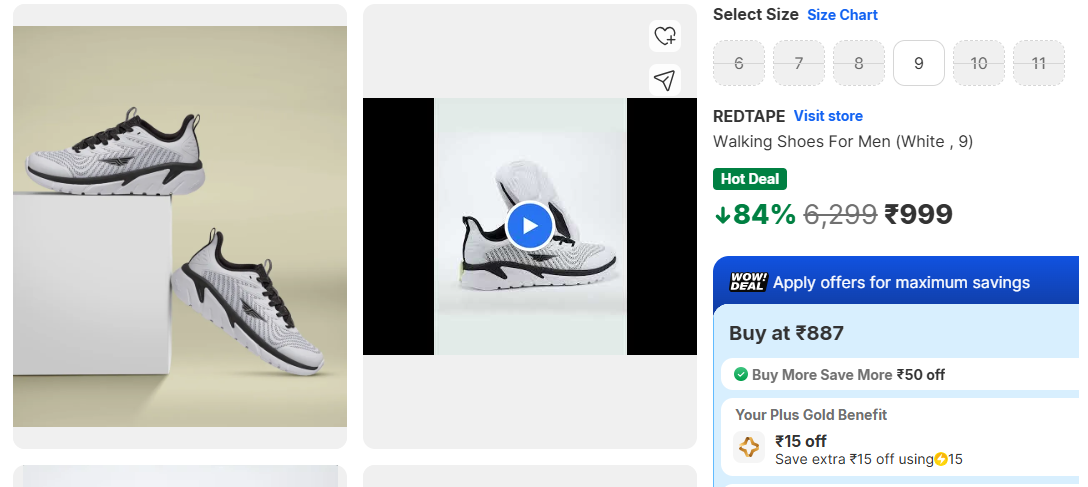Viewport: 1088px width, 487px height.
Task: Click the Plus Gold benefit icon
Action: pos(749,448)
